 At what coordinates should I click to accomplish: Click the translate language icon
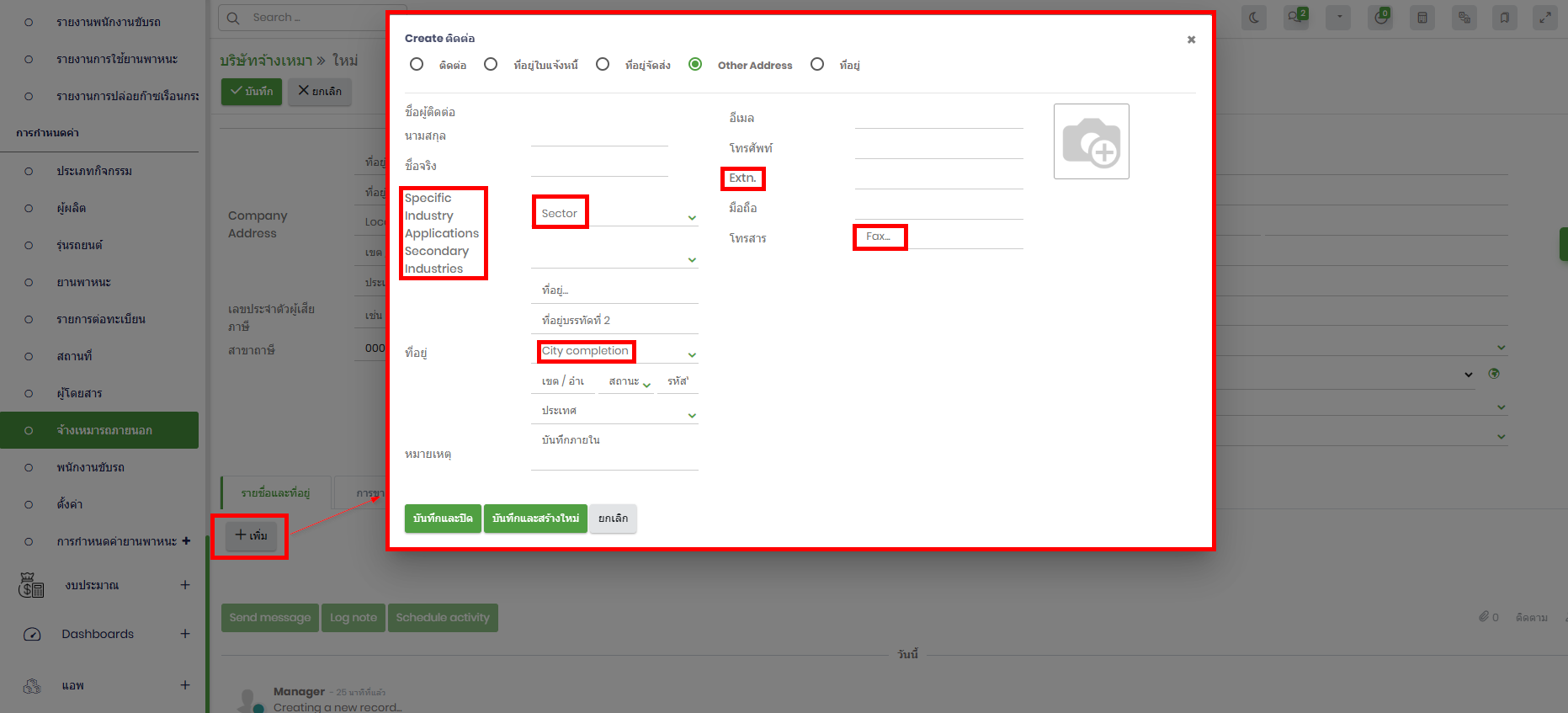coord(1464,18)
